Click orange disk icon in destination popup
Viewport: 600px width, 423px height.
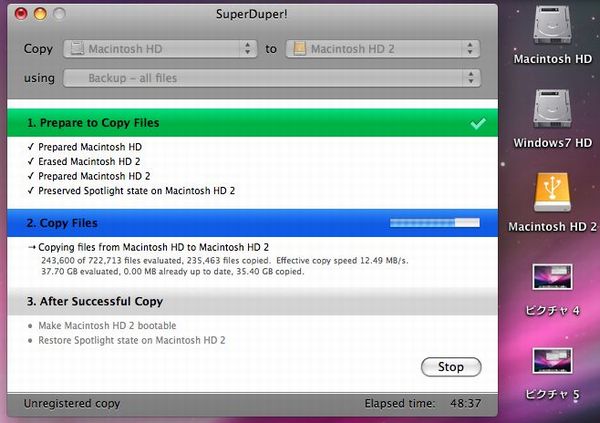pyautogui.click(x=300, y=49)
